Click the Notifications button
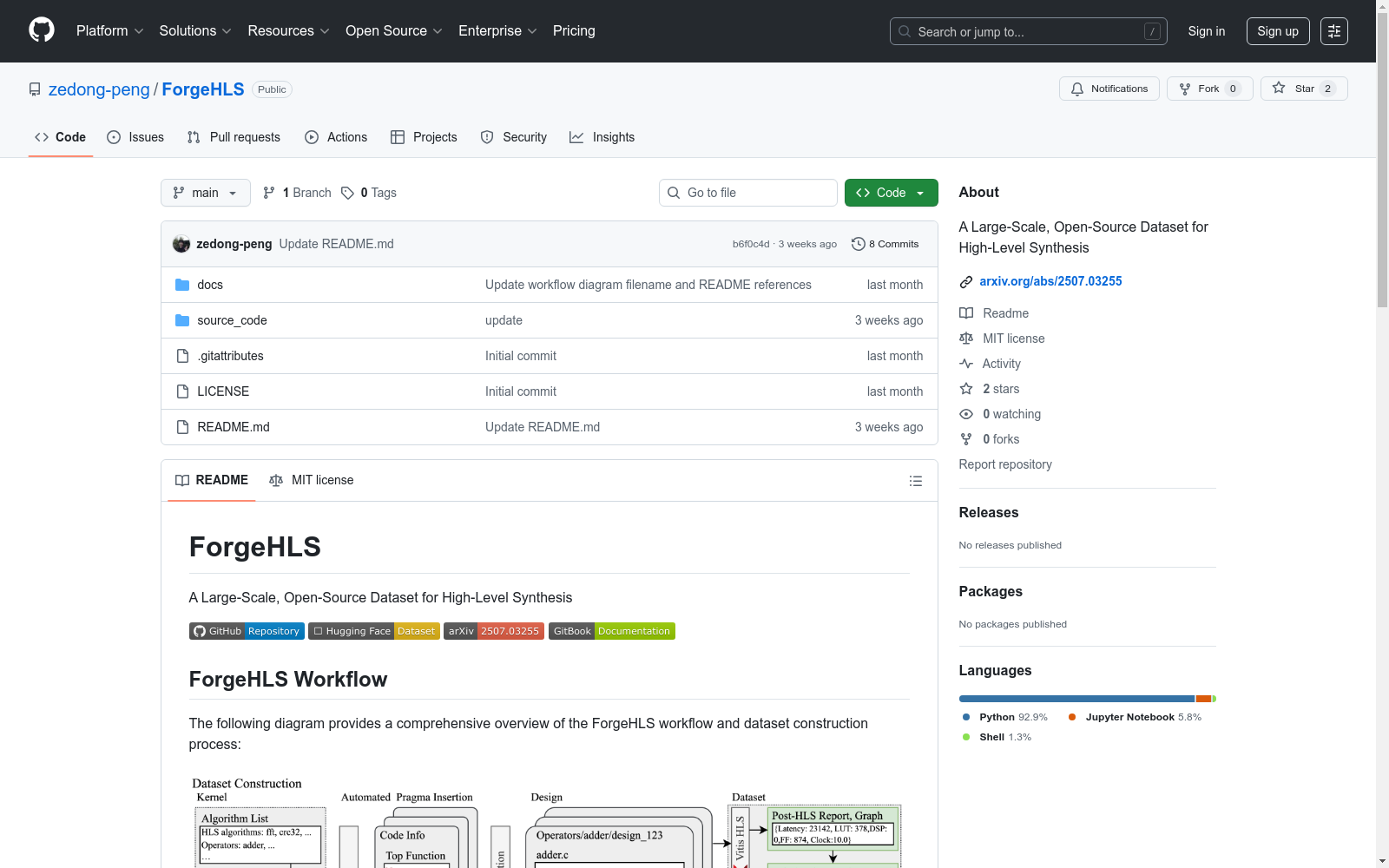The height and width of the screenshot is (868, 1389). (1109, 89)
